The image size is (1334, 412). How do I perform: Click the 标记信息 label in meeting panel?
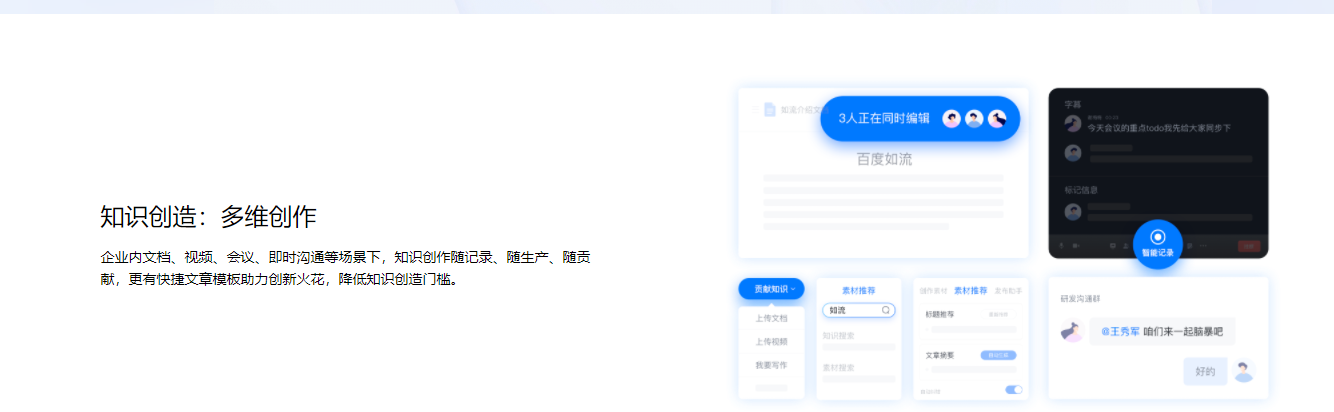pos(1080,189)
